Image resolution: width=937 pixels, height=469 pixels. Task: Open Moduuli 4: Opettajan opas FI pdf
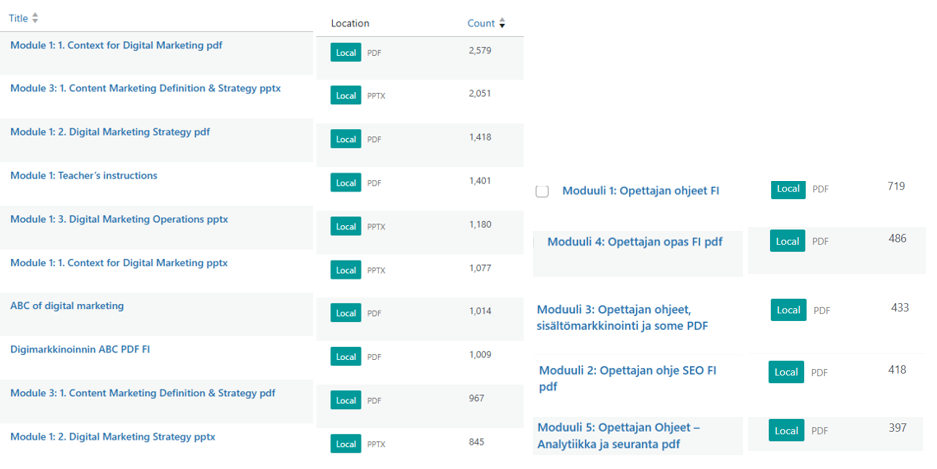click(634, 242)
